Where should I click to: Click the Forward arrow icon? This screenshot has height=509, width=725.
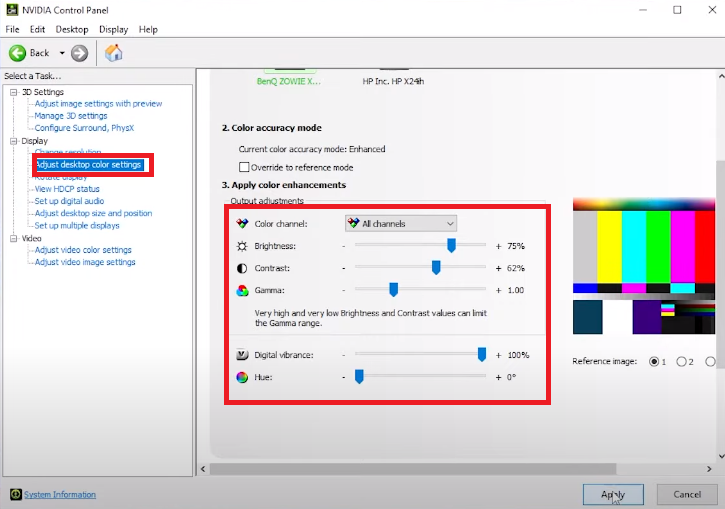point(79,53)
